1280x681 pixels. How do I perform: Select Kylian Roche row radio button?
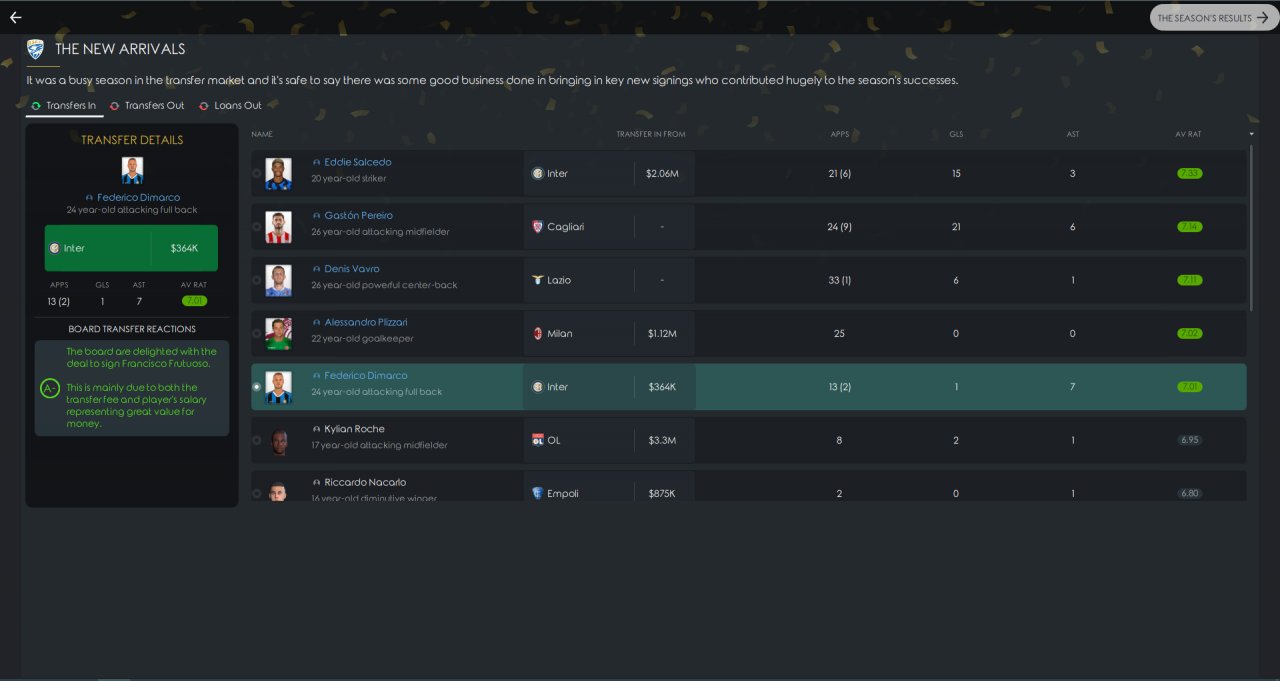coord(257,440)
